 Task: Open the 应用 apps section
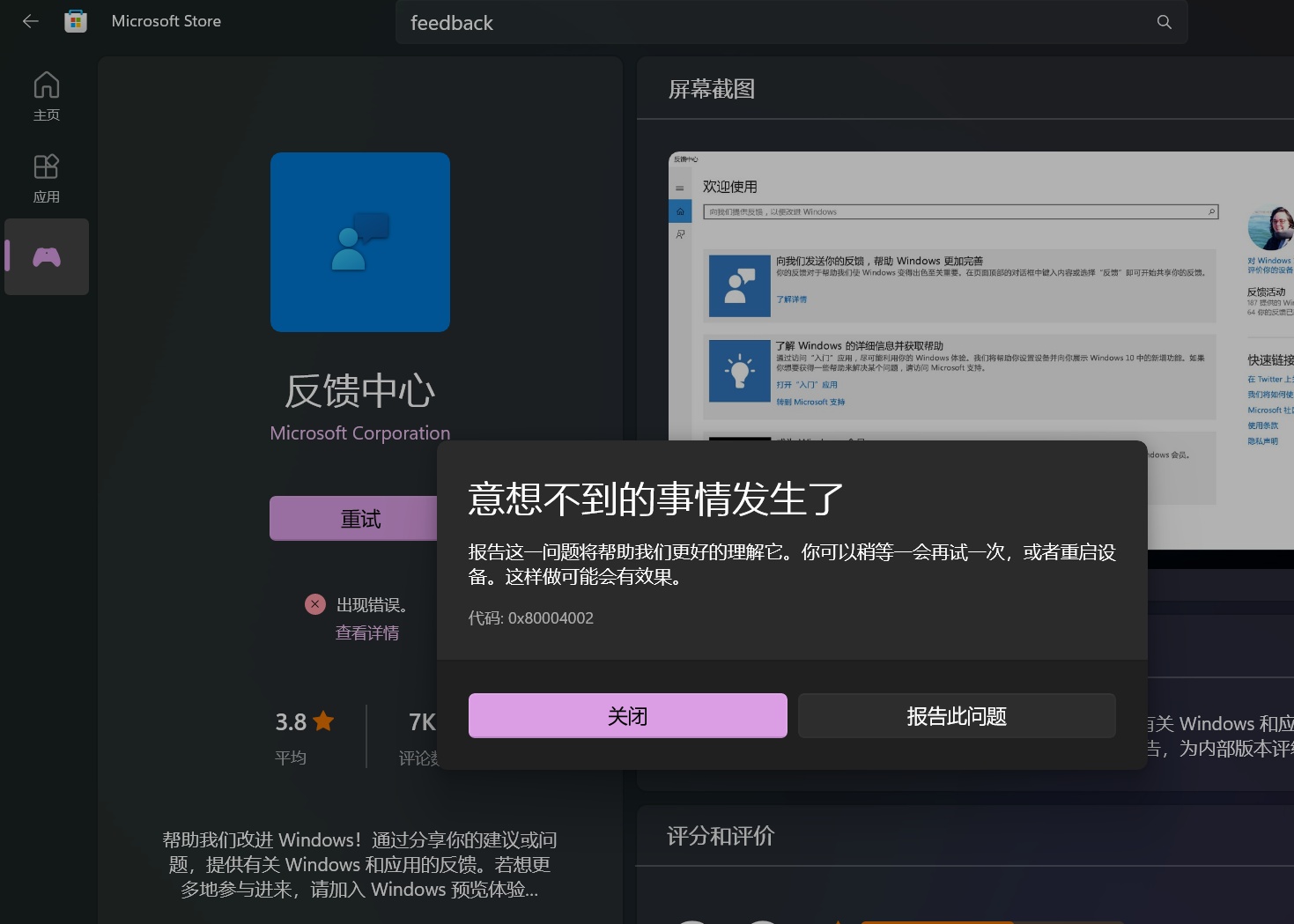[x=47, y=178]
